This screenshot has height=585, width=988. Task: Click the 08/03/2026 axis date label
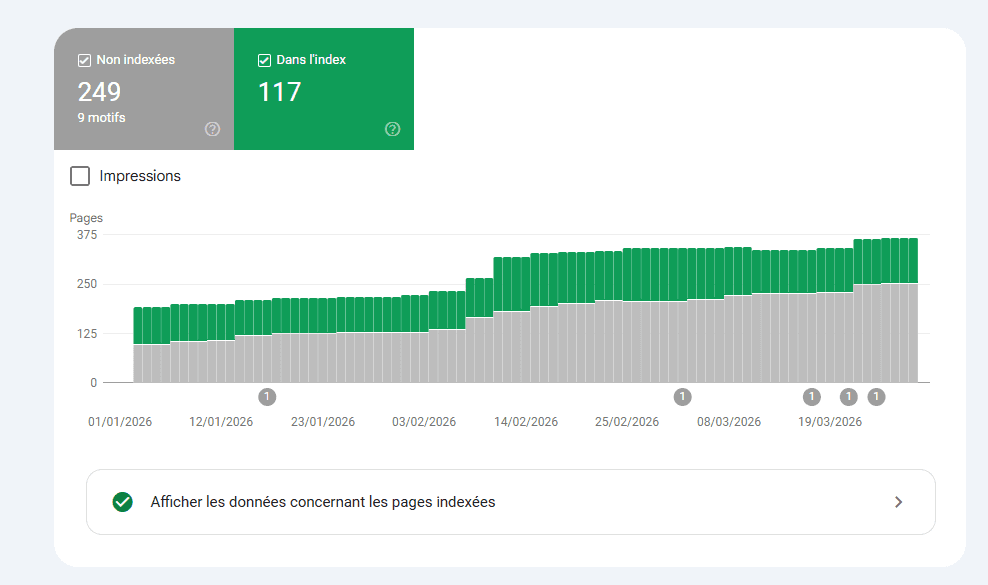(729, 422)
